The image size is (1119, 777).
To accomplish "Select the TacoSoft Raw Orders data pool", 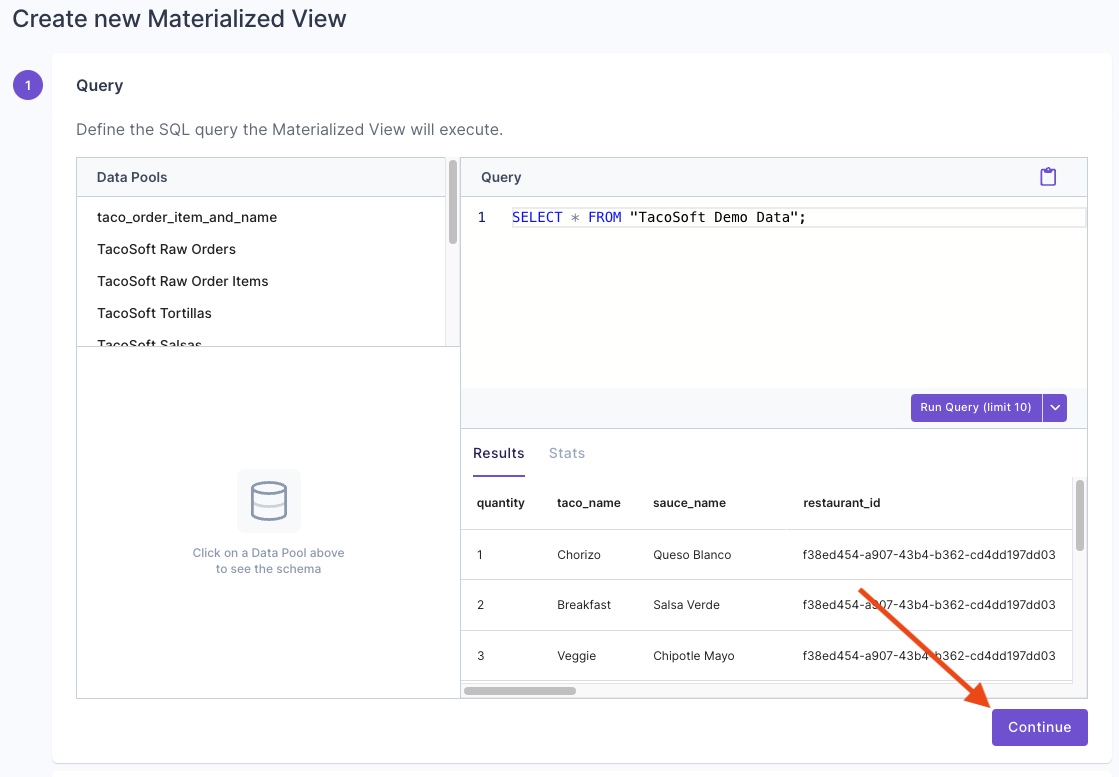I will click(x=166, y=249).
